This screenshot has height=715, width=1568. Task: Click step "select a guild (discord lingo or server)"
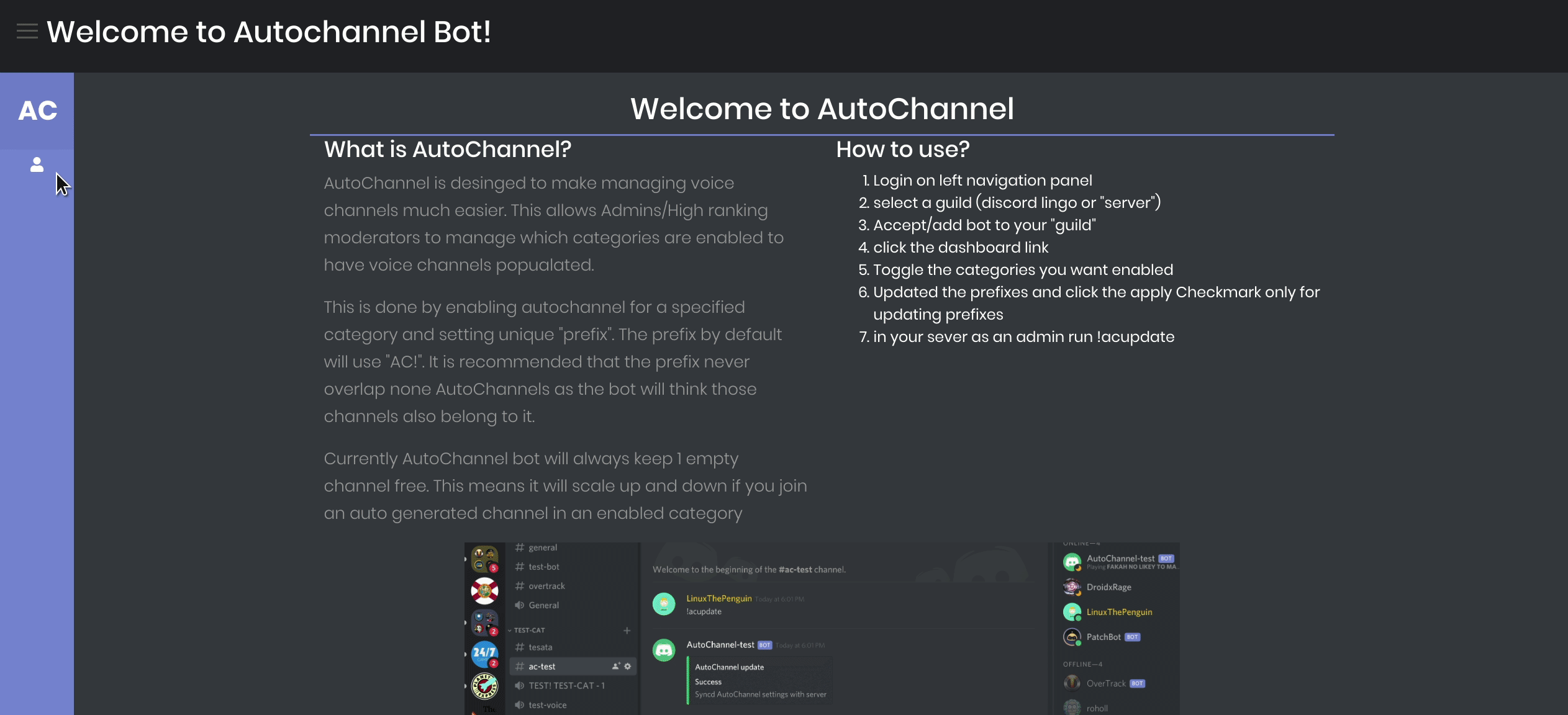pyautogui.click(x=1017, y=202)
